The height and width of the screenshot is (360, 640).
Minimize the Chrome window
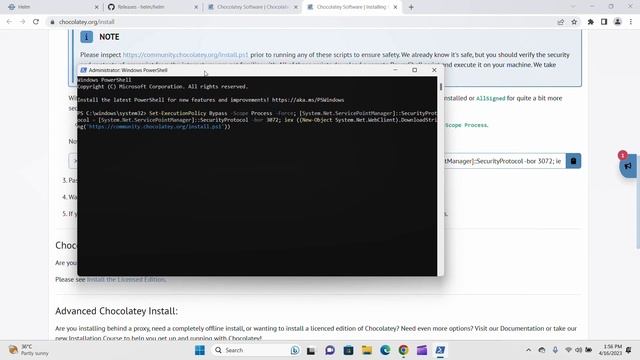(x=592, y=7)
